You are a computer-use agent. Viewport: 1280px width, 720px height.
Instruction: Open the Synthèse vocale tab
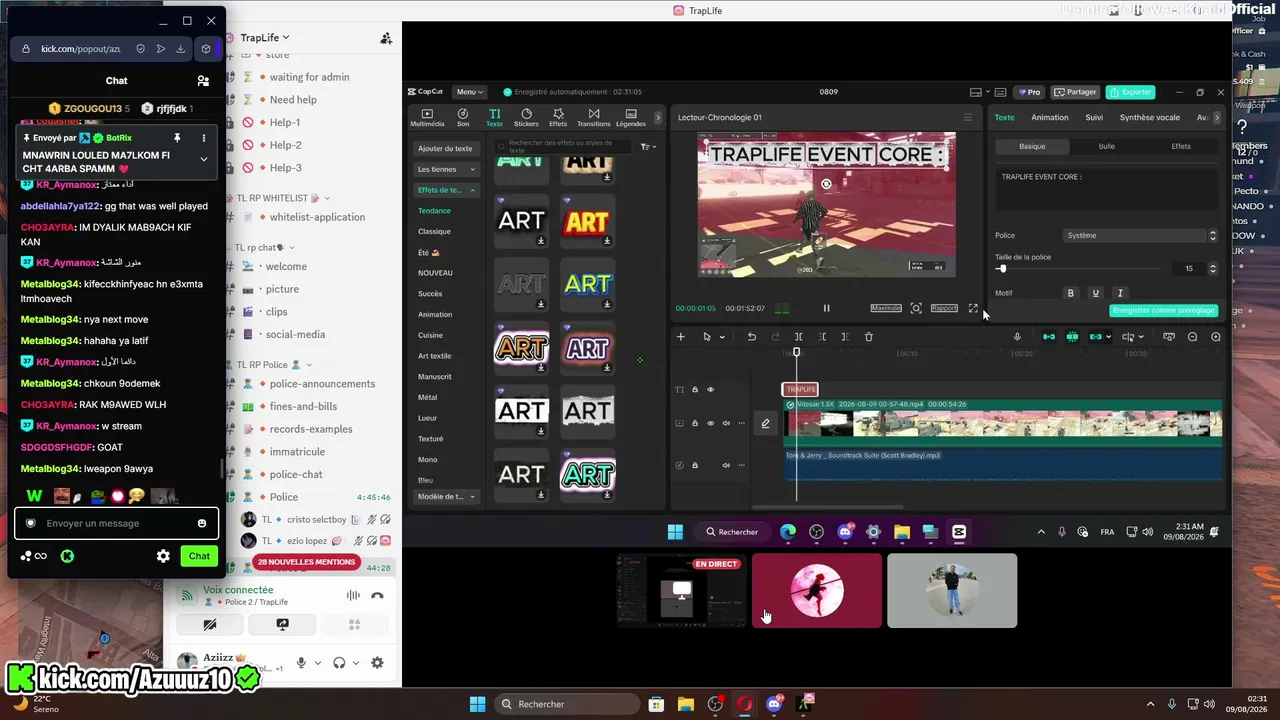coord(1150,117)
